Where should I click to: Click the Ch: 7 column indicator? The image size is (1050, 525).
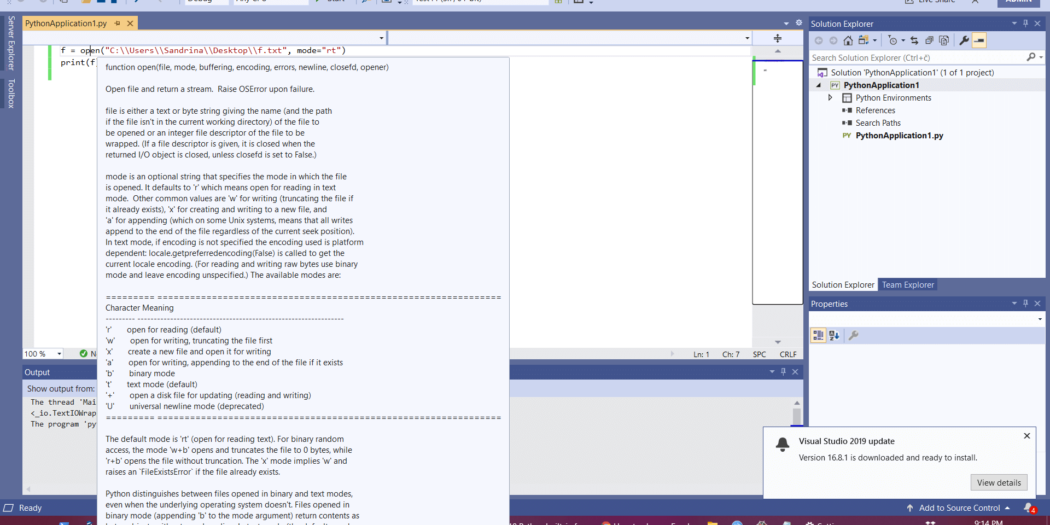pos(731,354)
